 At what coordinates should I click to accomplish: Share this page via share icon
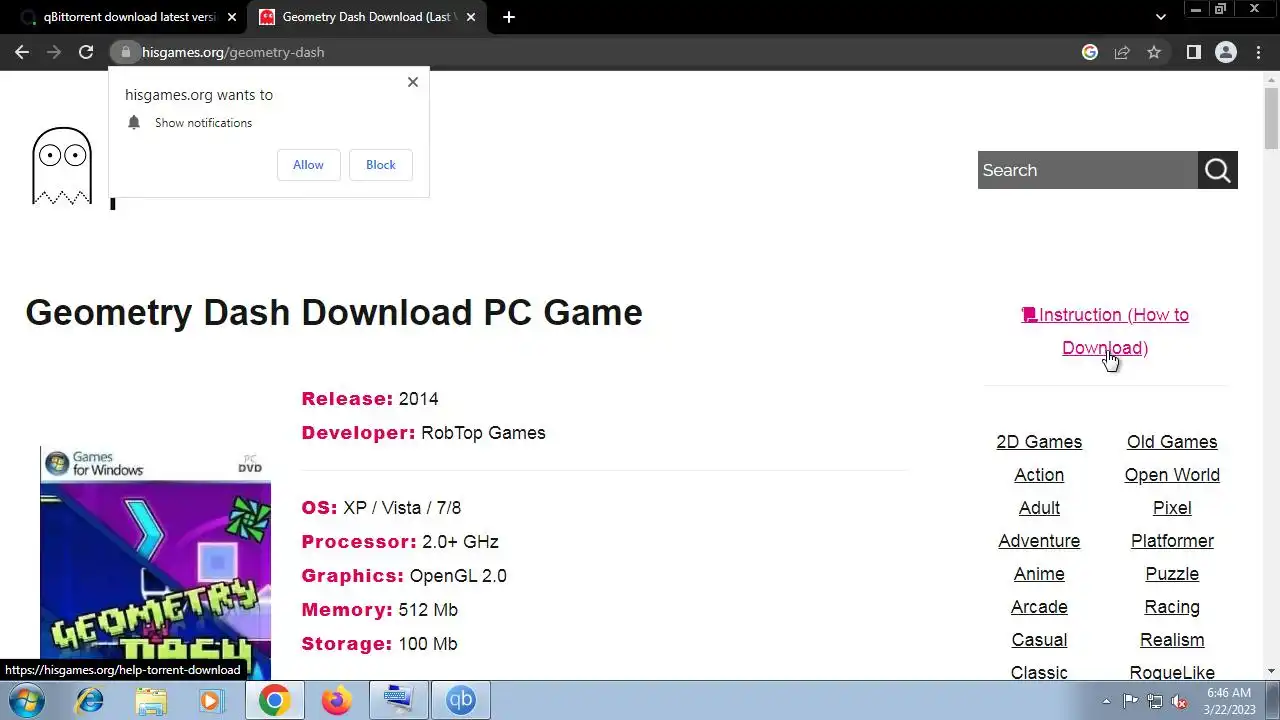pyautogui.click(x=1122, y=52)
